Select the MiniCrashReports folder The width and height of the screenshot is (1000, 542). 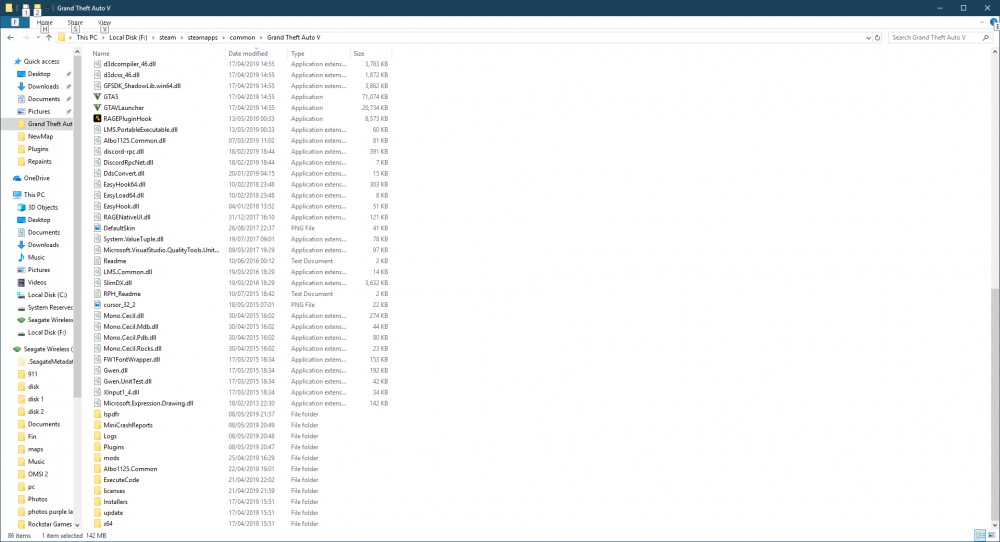click(128, 425)
